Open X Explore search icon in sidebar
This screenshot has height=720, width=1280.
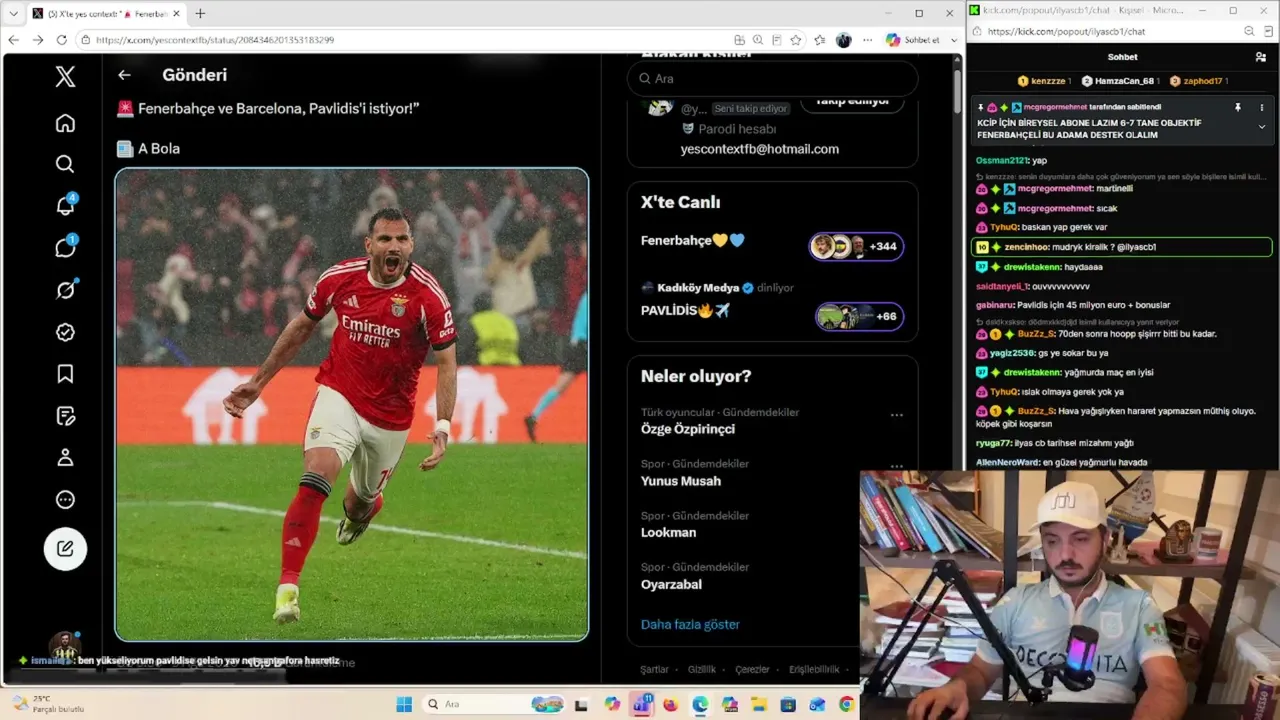(x=65, y=164)
